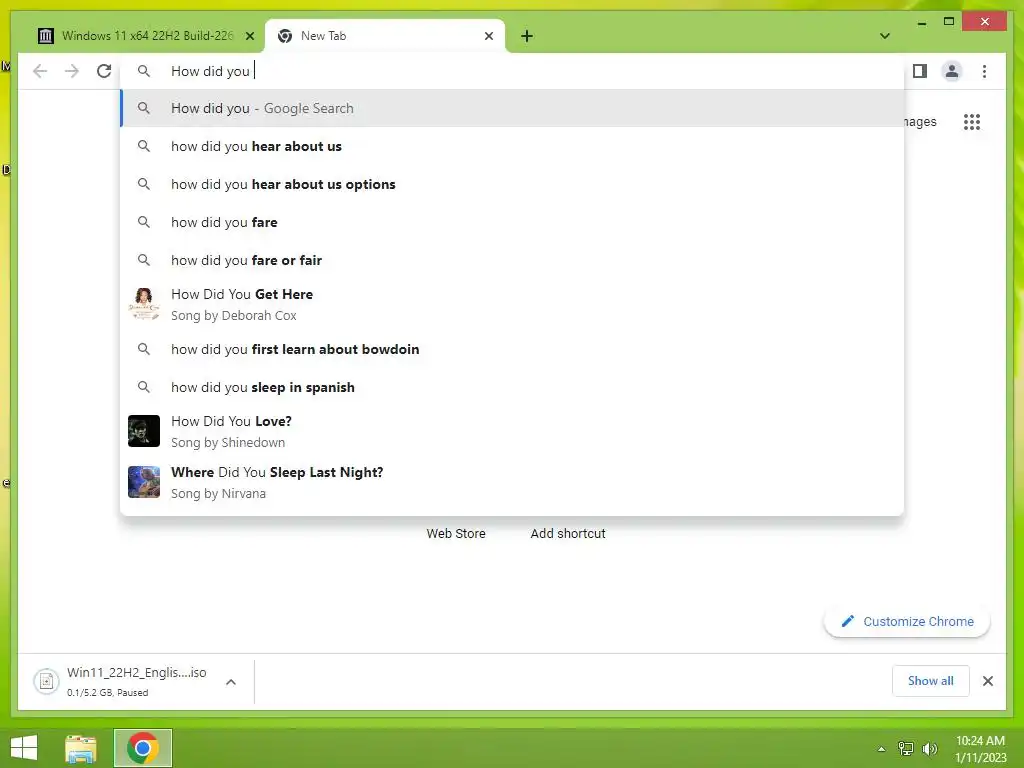This screenshot has width=1024, height=768.
Task: Open the Windows Start button
Action: pos(24,748)
